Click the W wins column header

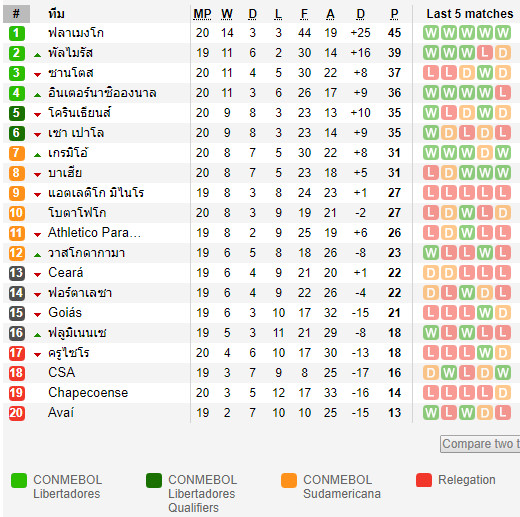[227, 14]
